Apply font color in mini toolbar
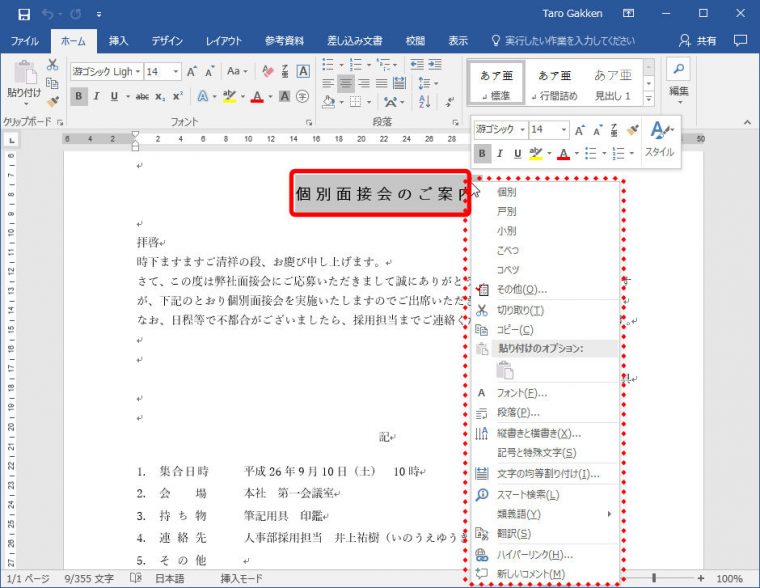 point(563,154)
